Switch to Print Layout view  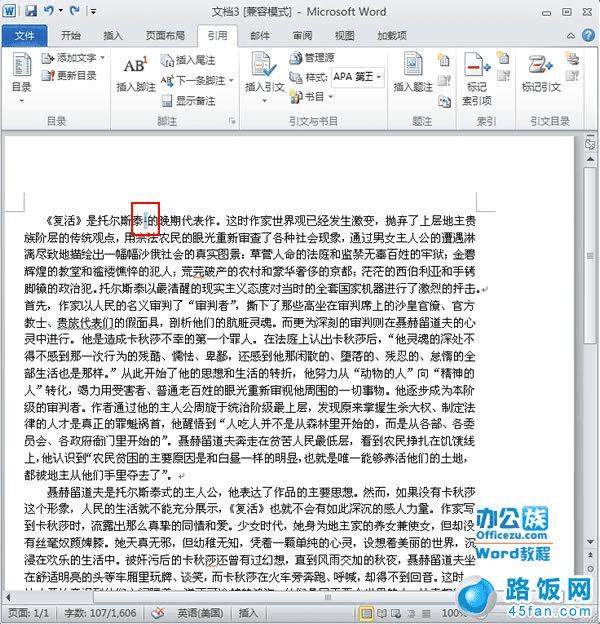coord(366,613)
